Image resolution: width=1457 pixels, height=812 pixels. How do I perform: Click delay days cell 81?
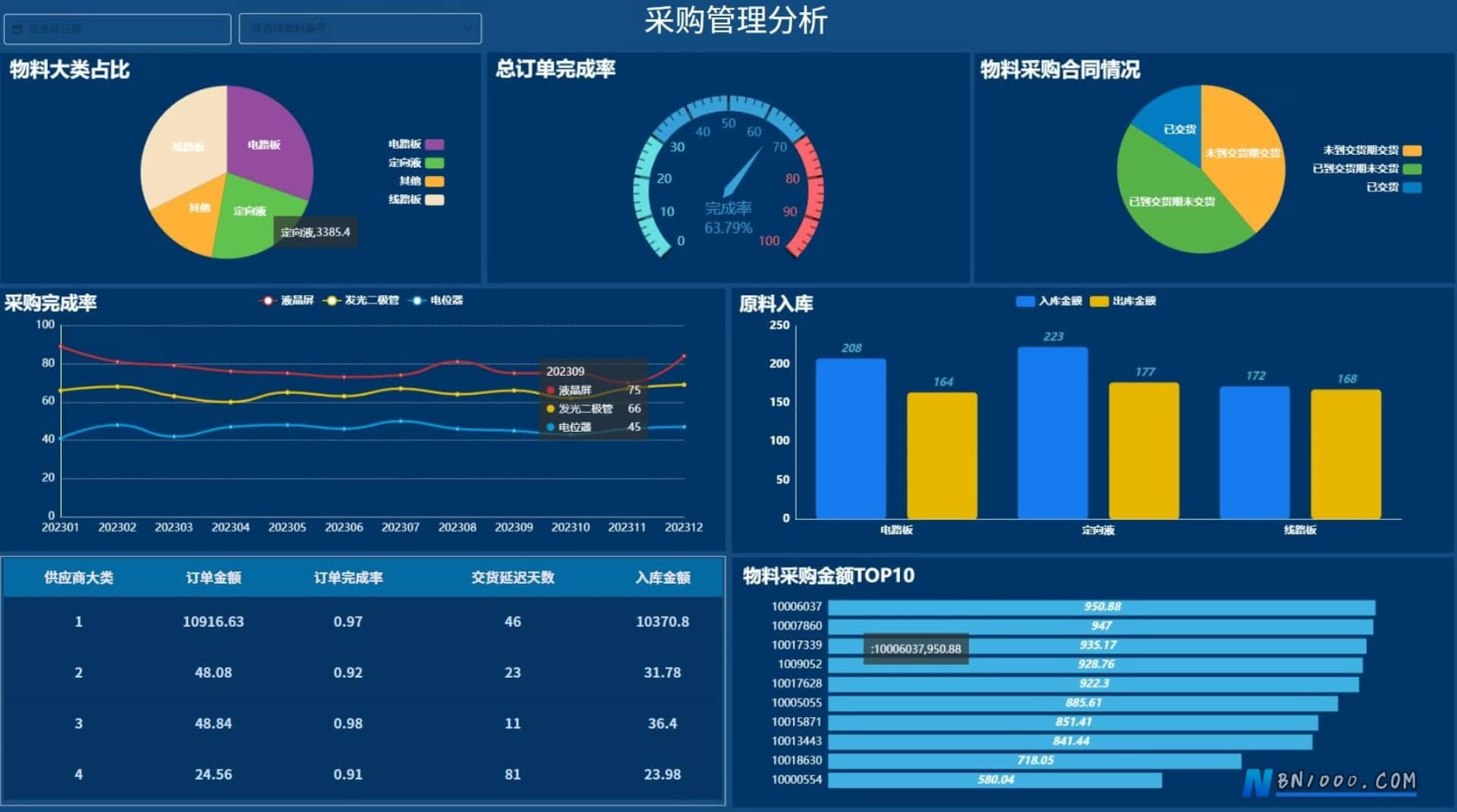pos(513,774)
